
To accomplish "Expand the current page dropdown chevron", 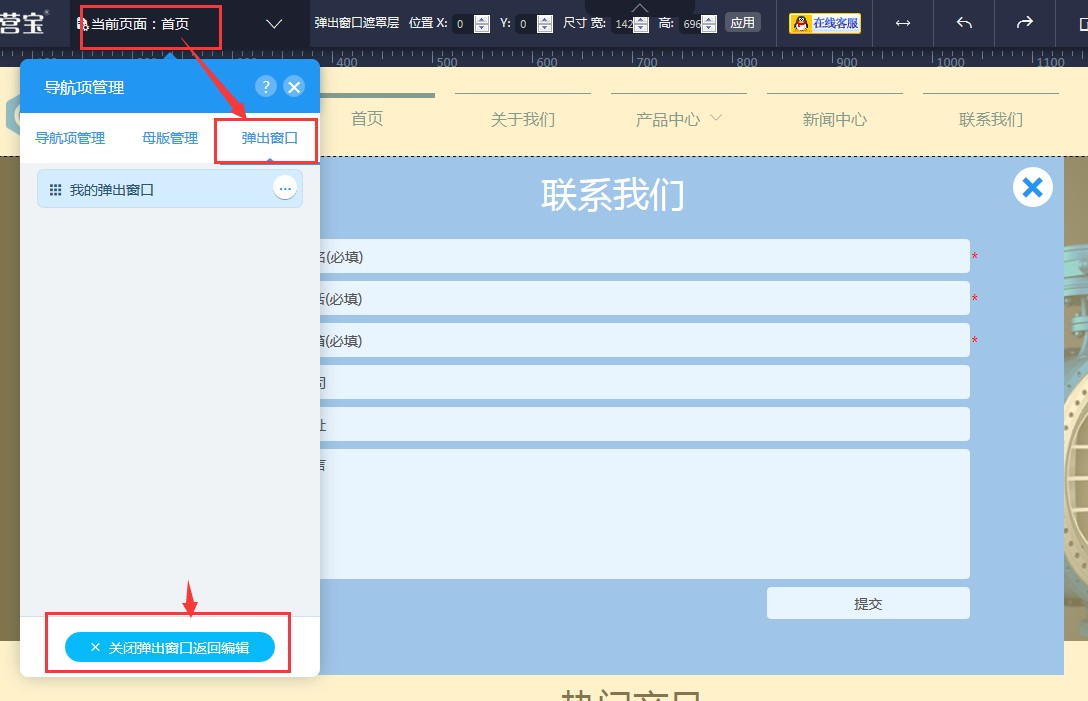I will tap(274, 23).
